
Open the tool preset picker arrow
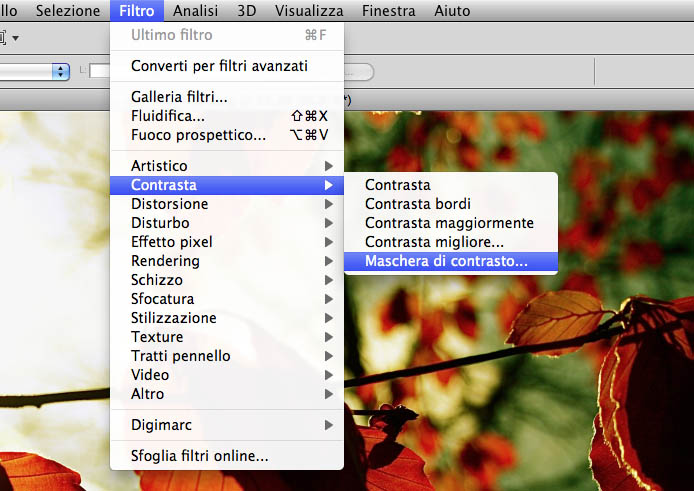click(15, 38)
